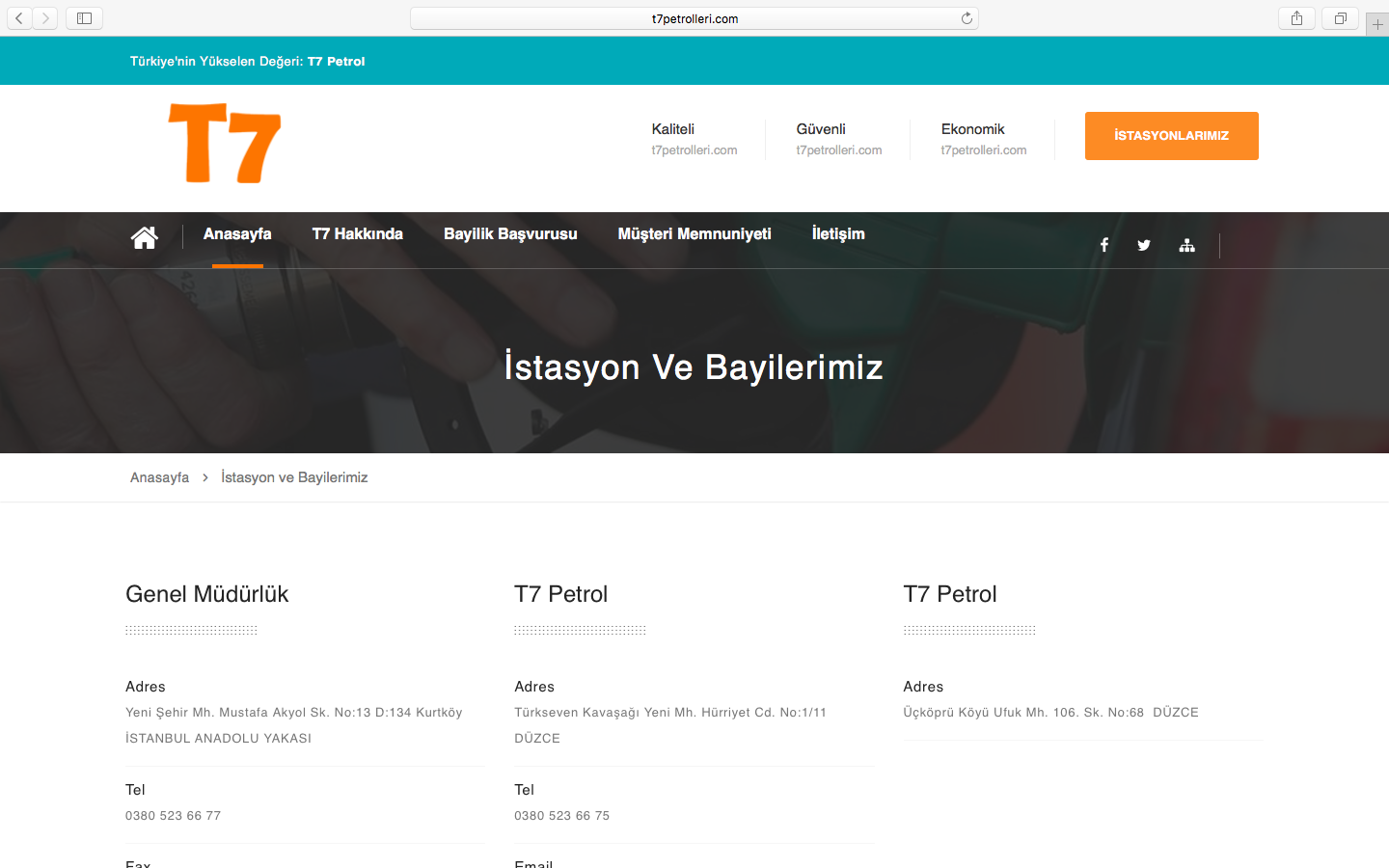The height and width of the screenshot is (868, 1389).
Task: Click the t7petrolleri.com text under Ekonomik
Action: pos(984,150)
